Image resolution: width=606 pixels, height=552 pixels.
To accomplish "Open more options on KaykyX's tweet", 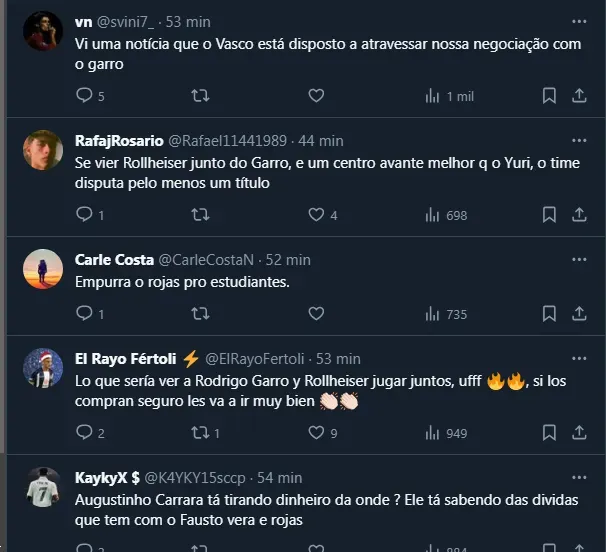I will 579,477.
